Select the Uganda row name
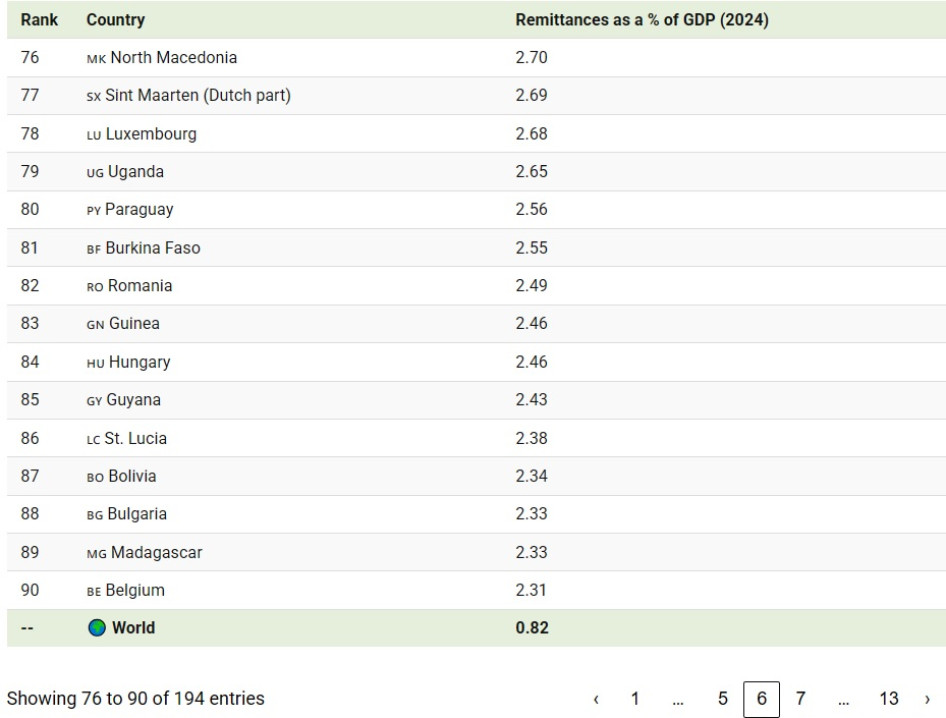Image resolution: width=946 pixels, height=718 pixels. (135, 172)
